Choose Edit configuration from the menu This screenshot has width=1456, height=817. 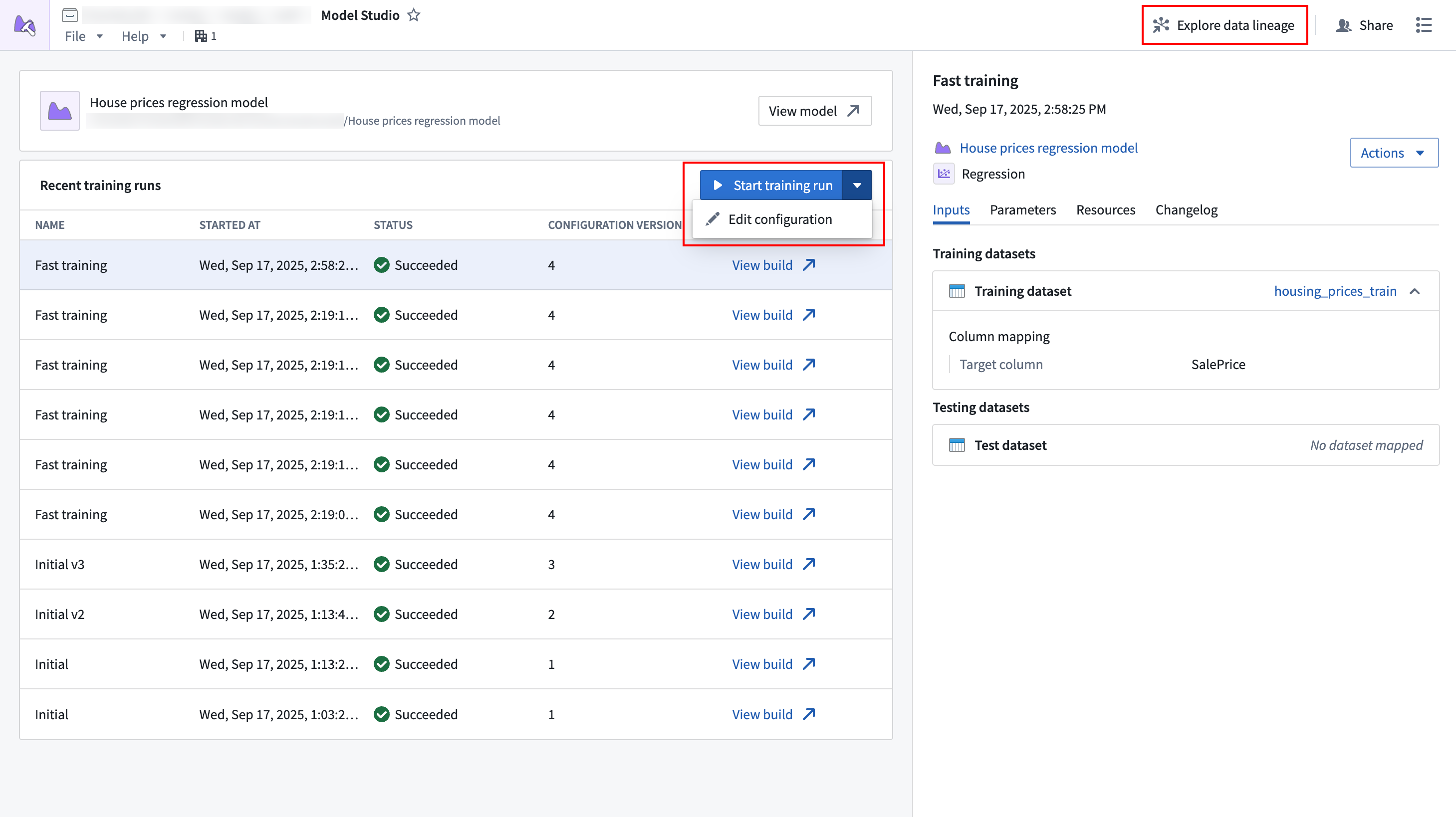pos(779,219)
